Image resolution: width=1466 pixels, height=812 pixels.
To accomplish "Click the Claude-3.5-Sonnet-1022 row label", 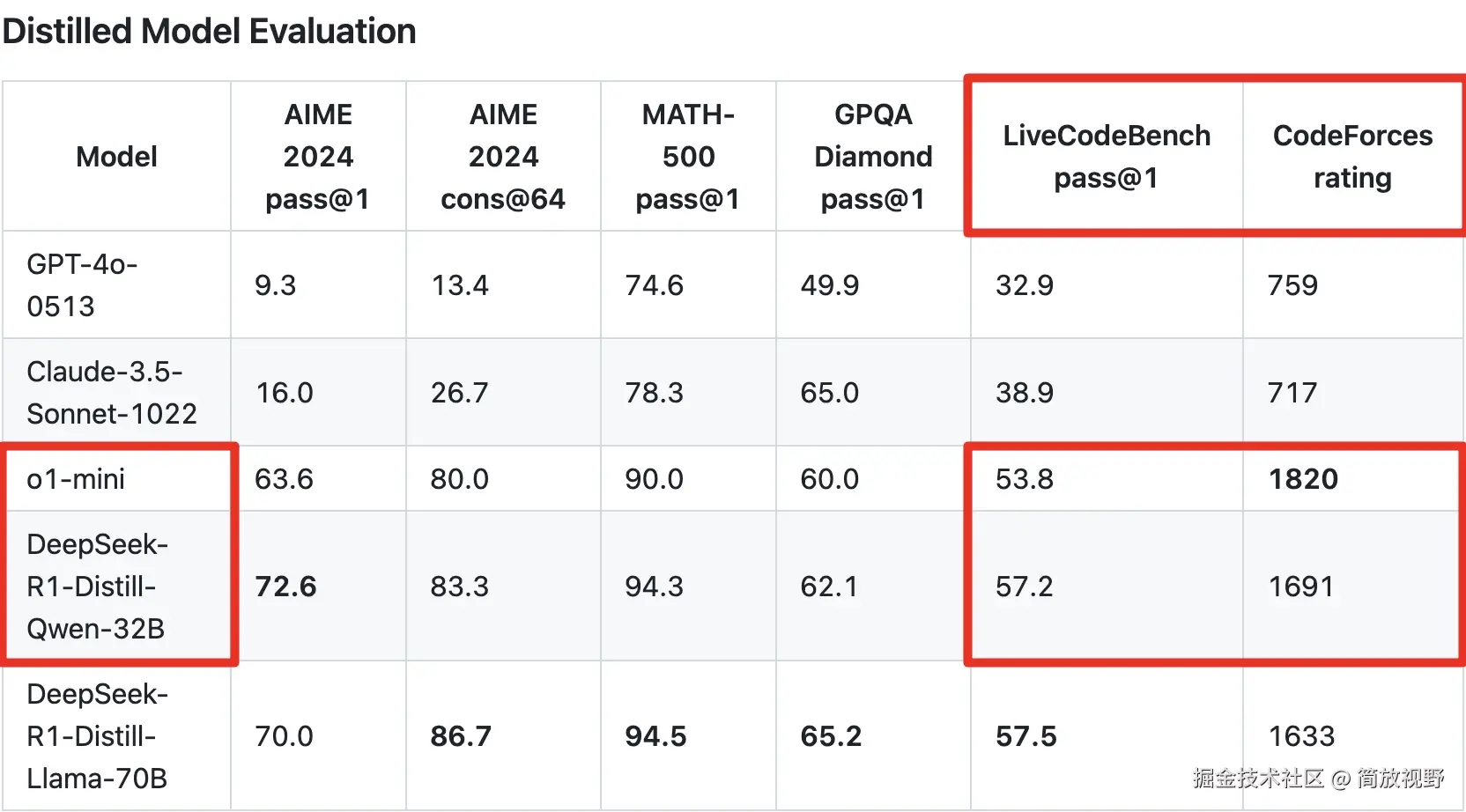I will tap(112, 392).
